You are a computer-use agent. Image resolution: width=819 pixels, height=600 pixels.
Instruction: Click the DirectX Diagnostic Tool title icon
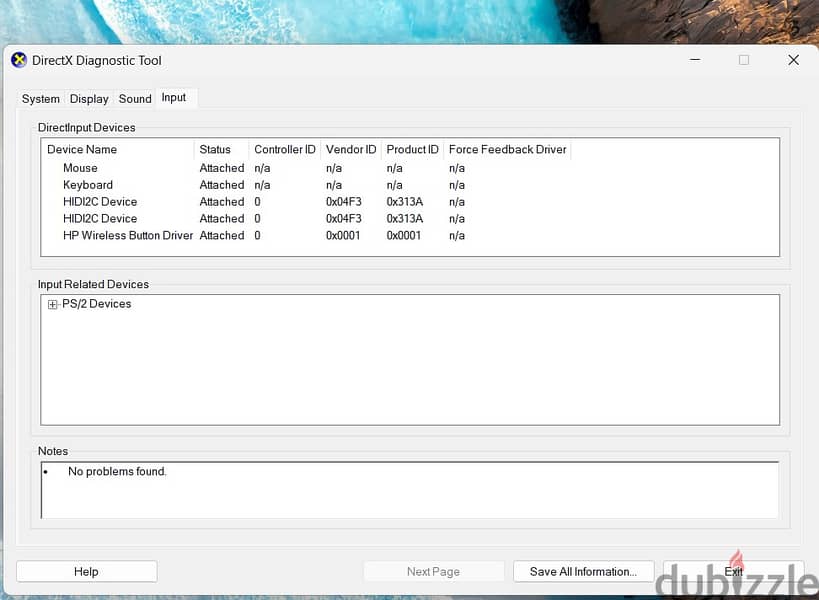(19, 61)
